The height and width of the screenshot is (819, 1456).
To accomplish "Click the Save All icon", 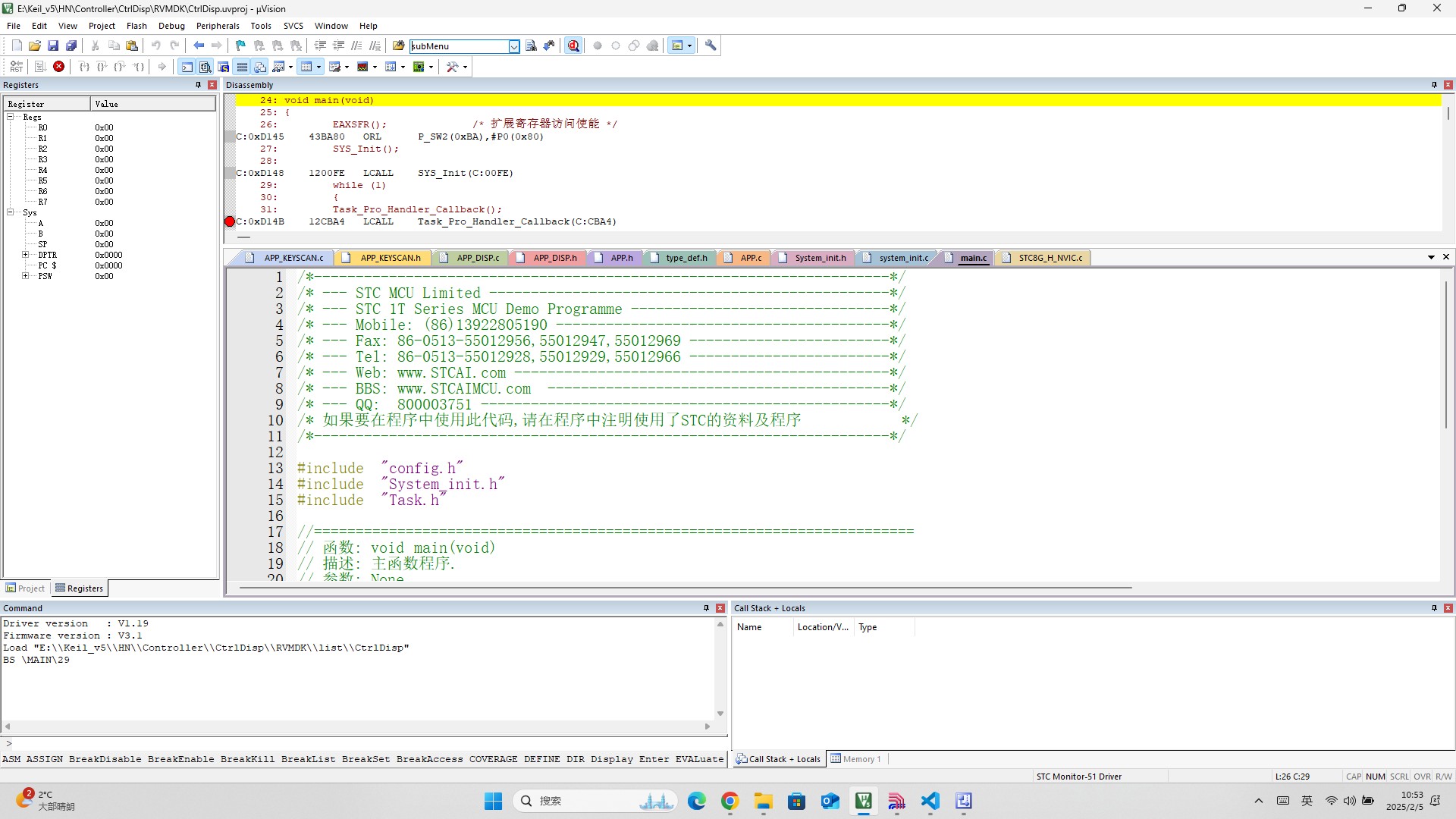I will (71, 46).
